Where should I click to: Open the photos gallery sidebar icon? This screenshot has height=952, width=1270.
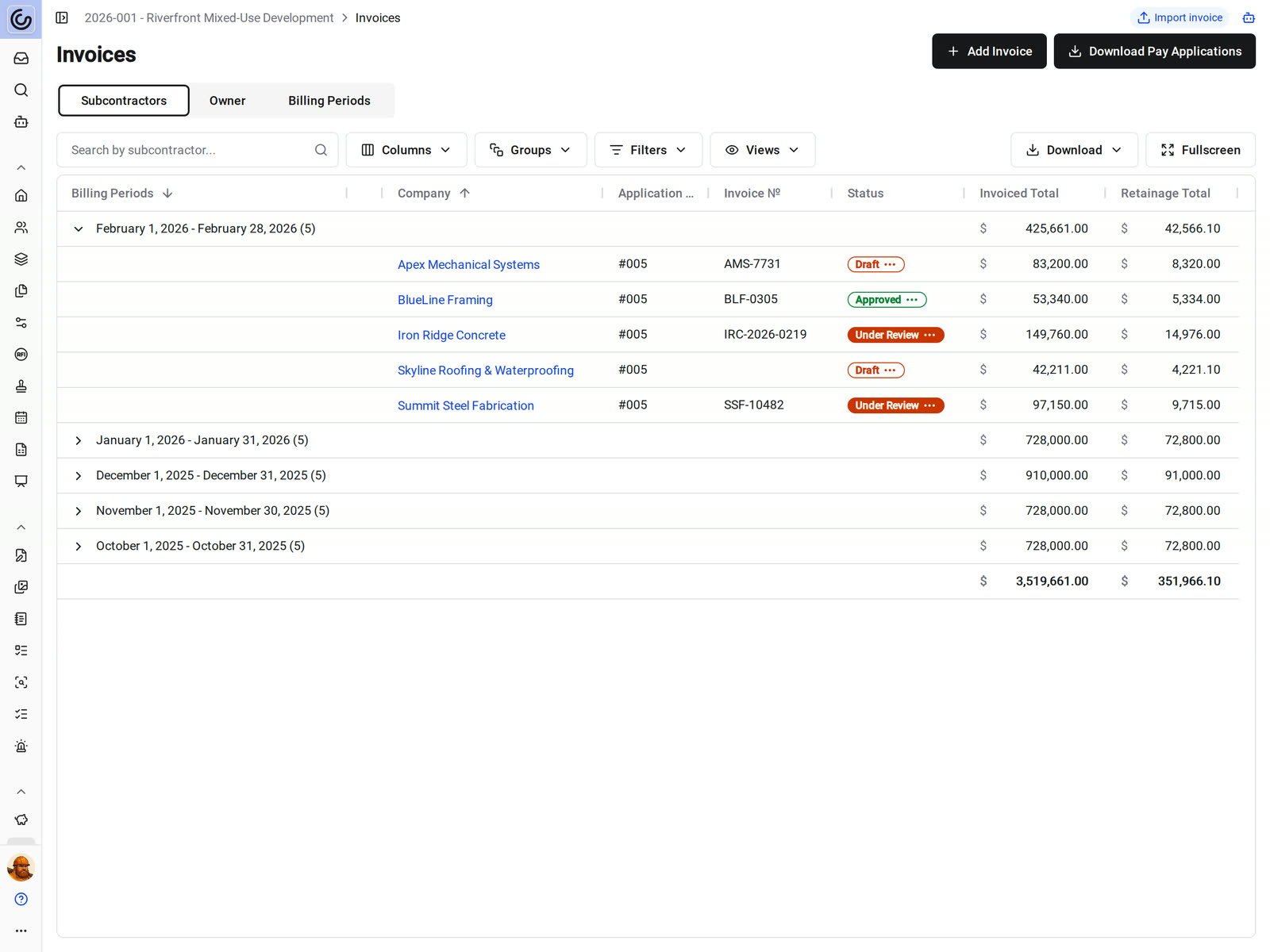pyautogui.click(x=21, y=587)
